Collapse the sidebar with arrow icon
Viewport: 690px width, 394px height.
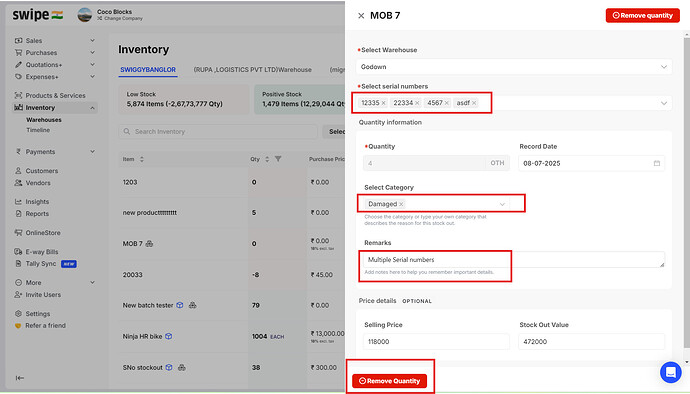tap(20, 378)
